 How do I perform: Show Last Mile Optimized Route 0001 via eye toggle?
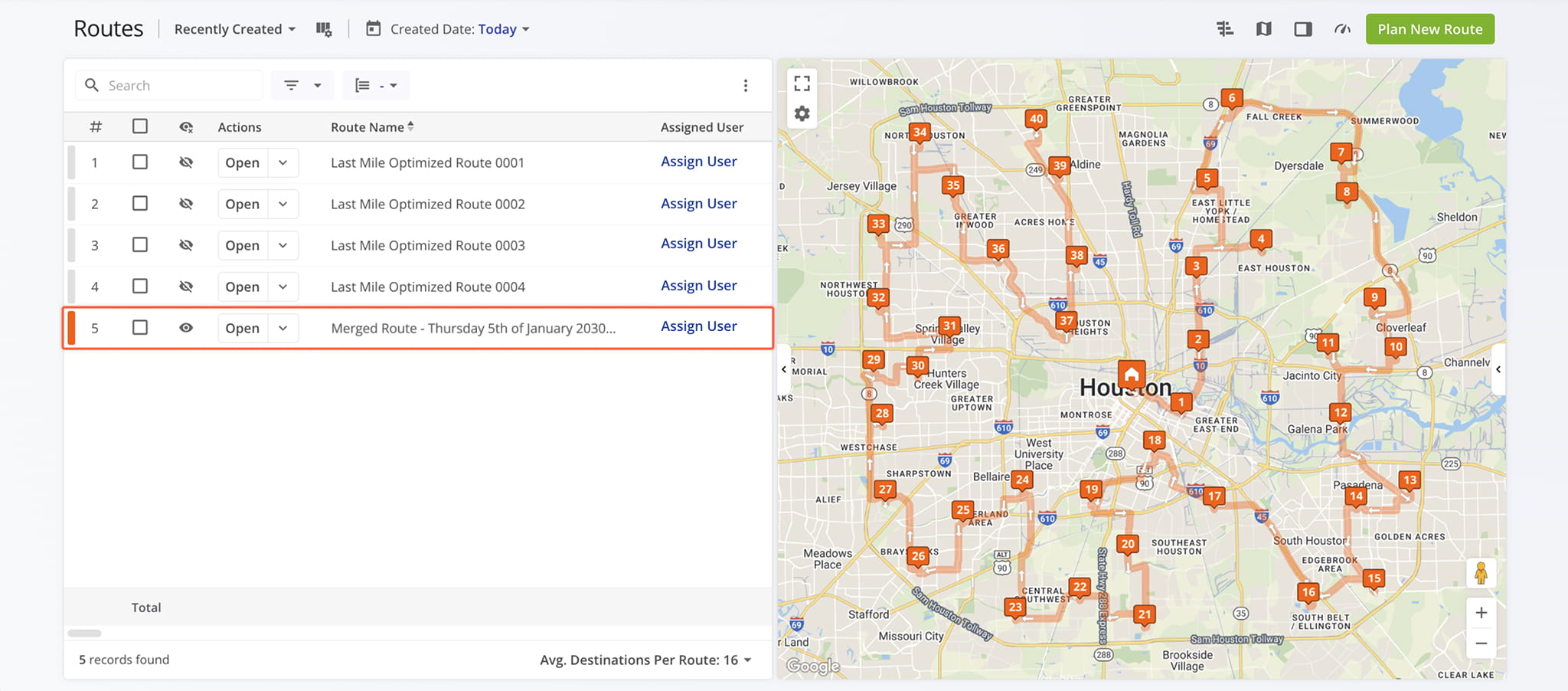click(186, 162)
